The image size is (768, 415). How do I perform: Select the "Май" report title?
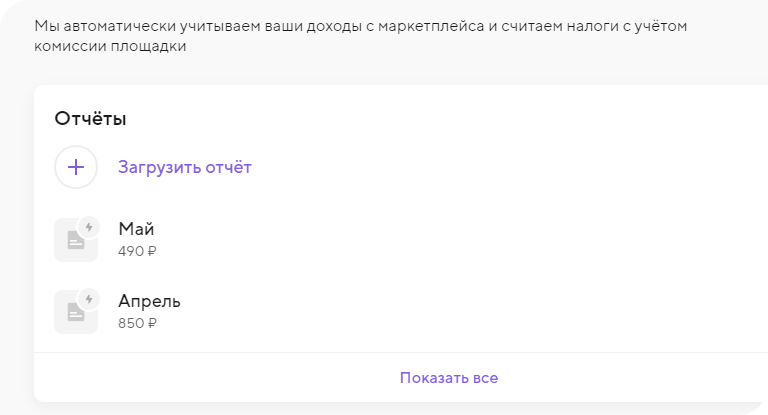[136, 229]
